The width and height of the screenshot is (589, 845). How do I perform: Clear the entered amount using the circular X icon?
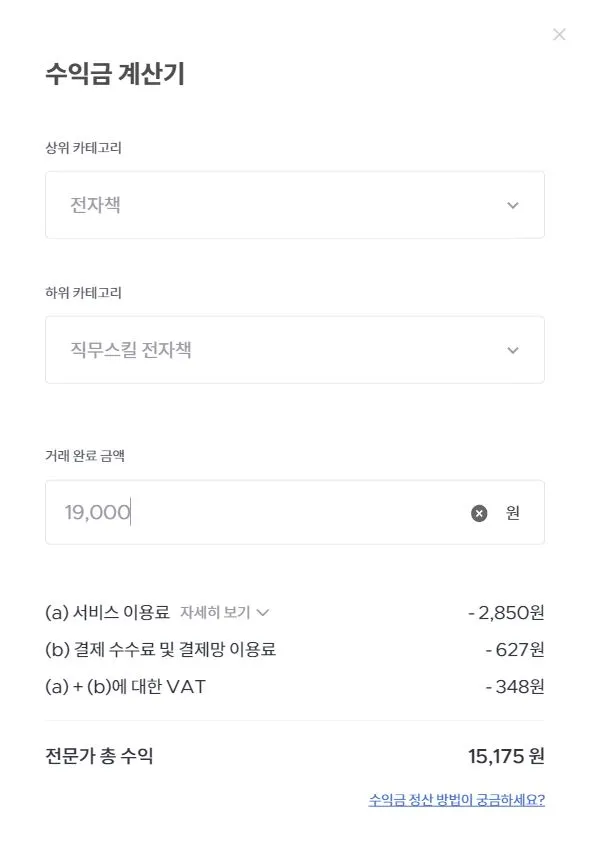pyautogui.click(x=479, y=512)
